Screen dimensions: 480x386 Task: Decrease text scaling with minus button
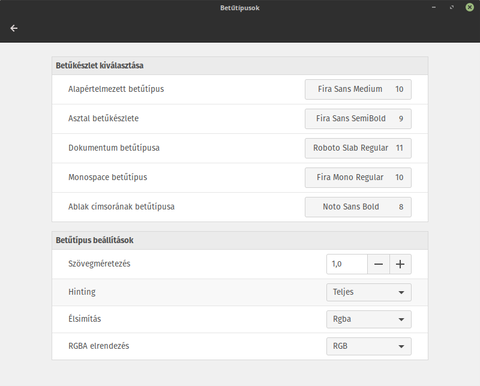coord(378,264)
